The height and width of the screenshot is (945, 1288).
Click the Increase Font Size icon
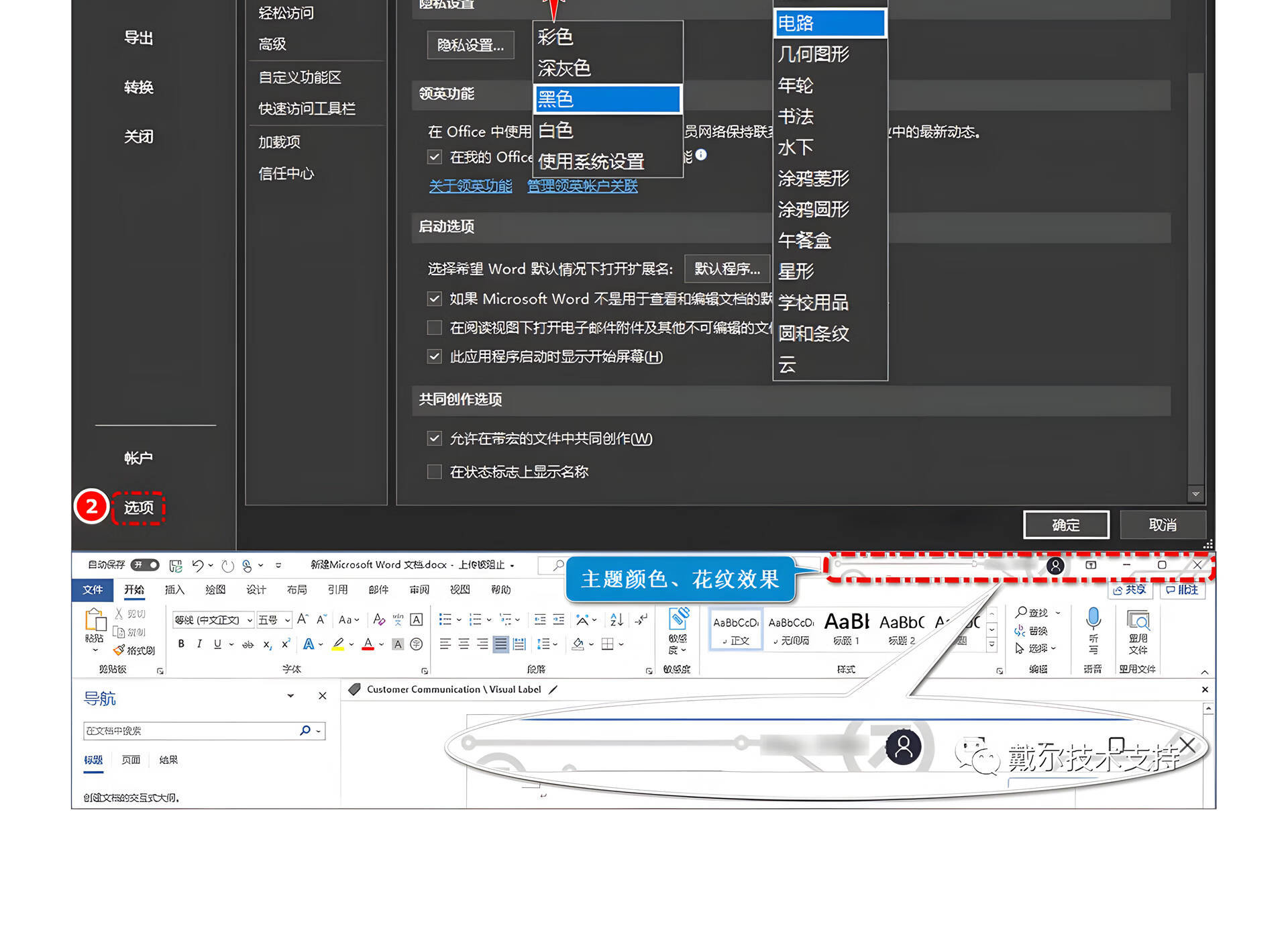click(303, 619)
